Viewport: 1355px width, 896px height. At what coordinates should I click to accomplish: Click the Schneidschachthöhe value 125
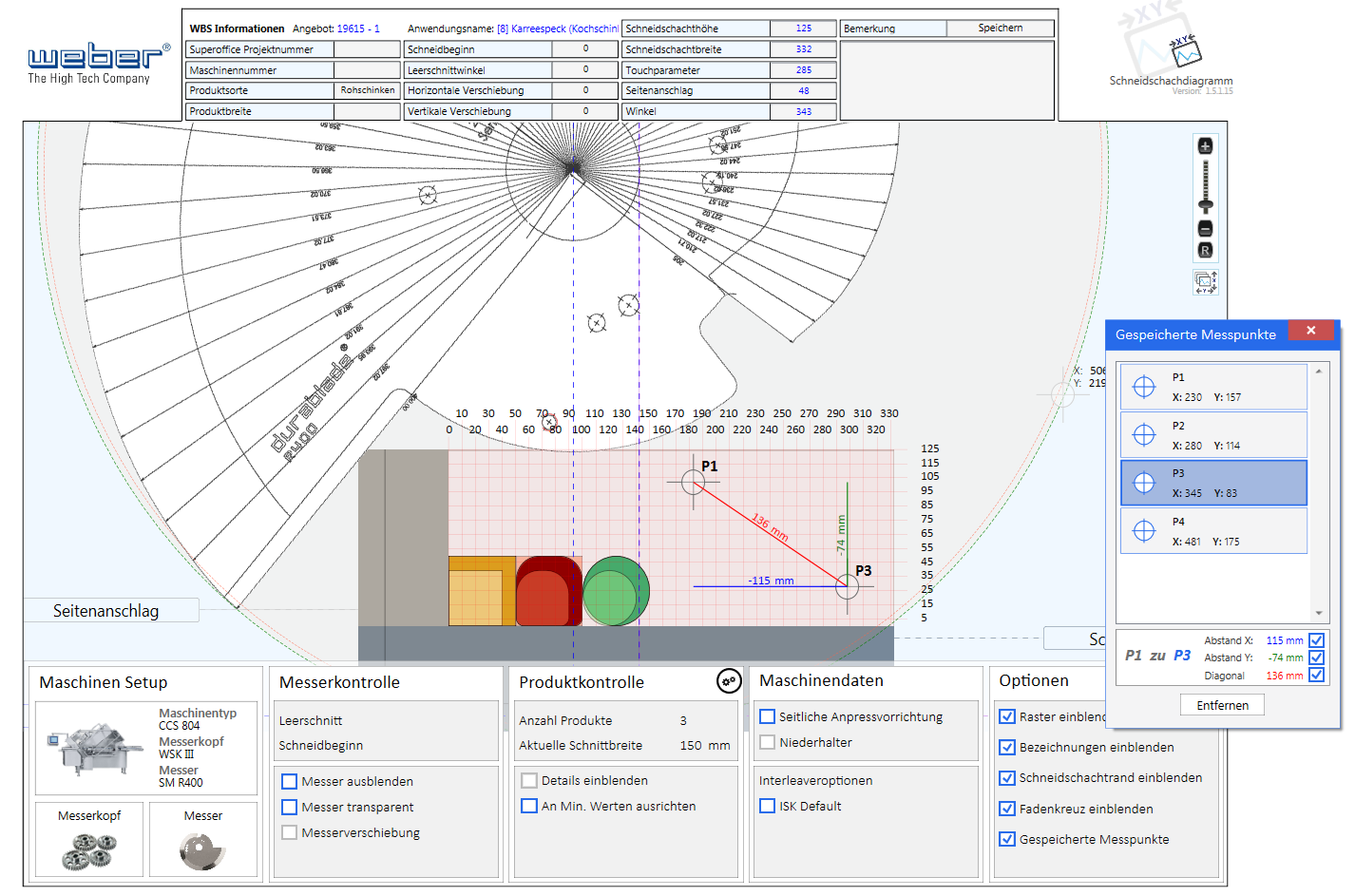804,29
